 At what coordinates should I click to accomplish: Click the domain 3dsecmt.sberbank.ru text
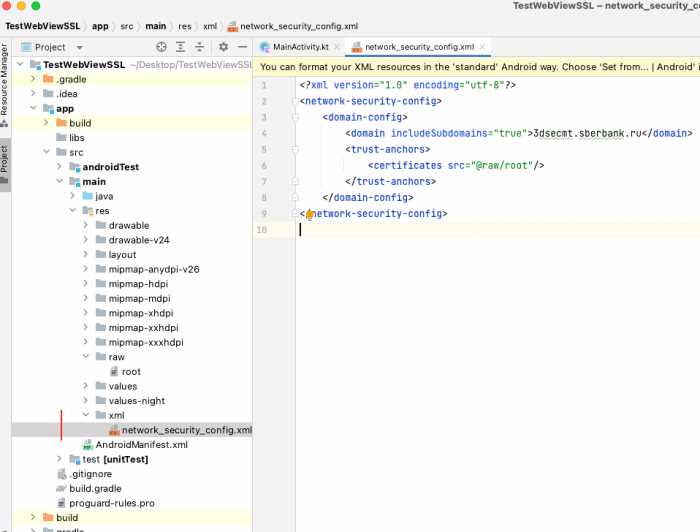588,133
